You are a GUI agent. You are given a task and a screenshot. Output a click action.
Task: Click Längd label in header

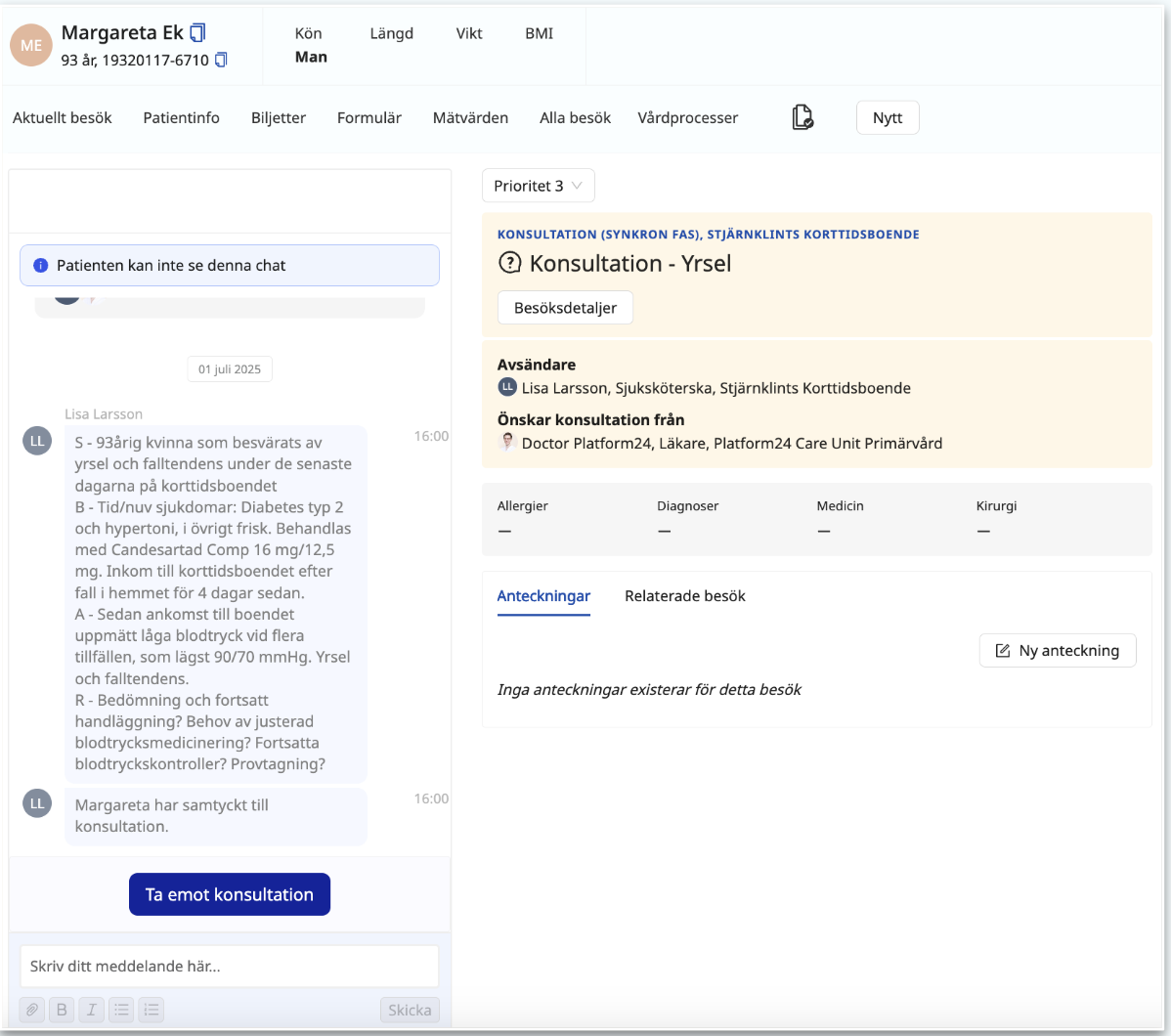(391, 33)
